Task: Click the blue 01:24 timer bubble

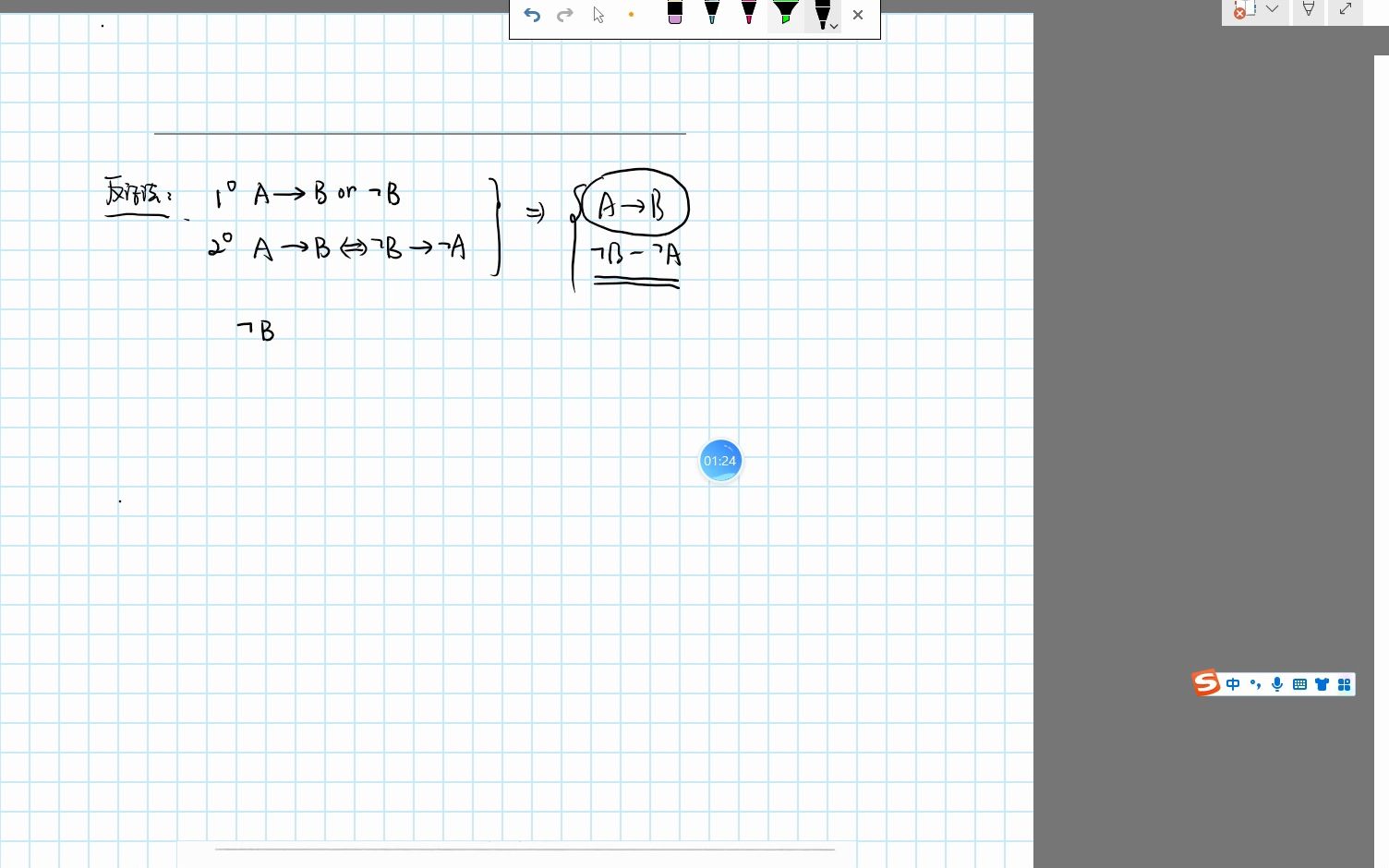Action: [x=720, y=461]
